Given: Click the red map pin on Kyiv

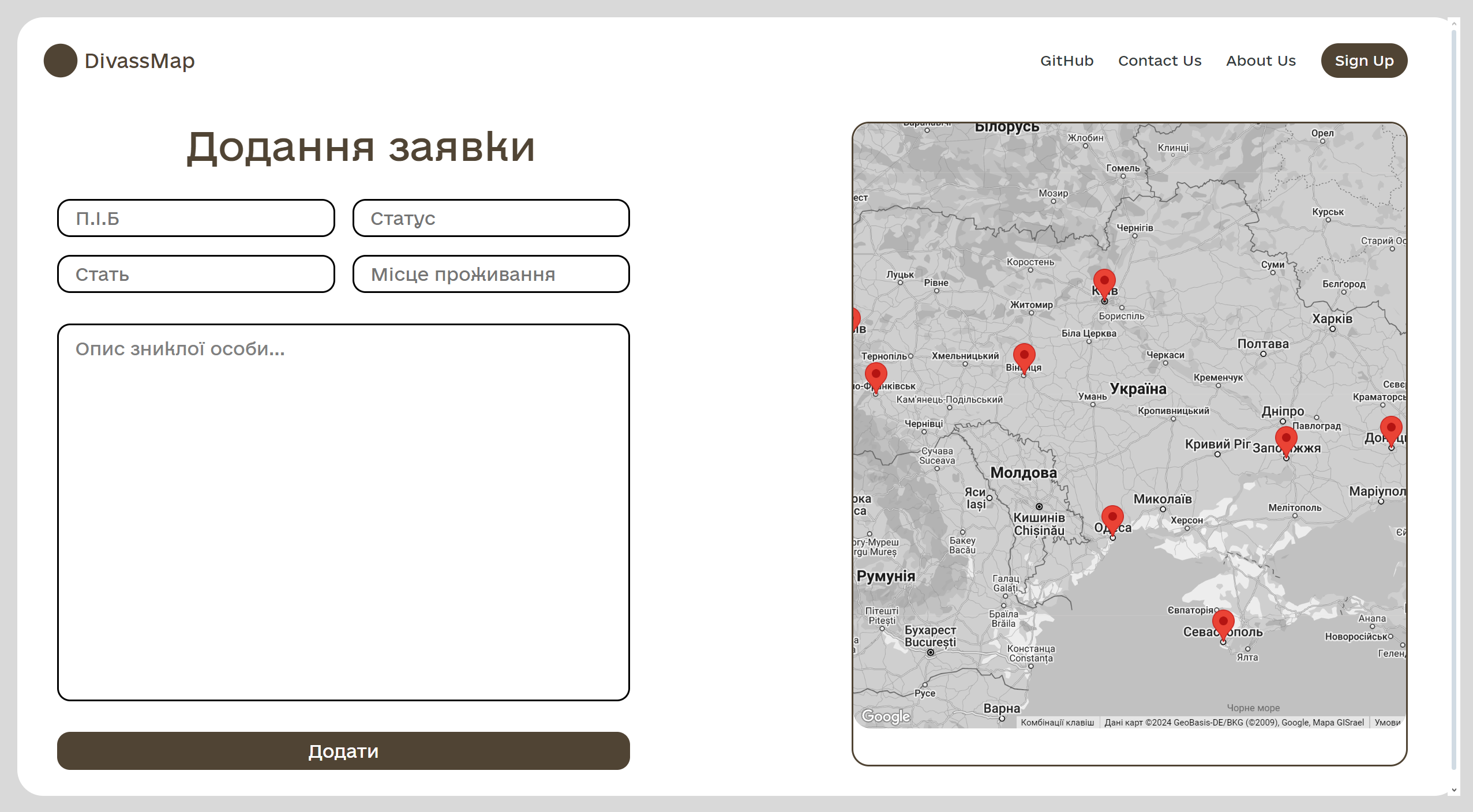Looking at the screenshot, I should point(1104,283).
